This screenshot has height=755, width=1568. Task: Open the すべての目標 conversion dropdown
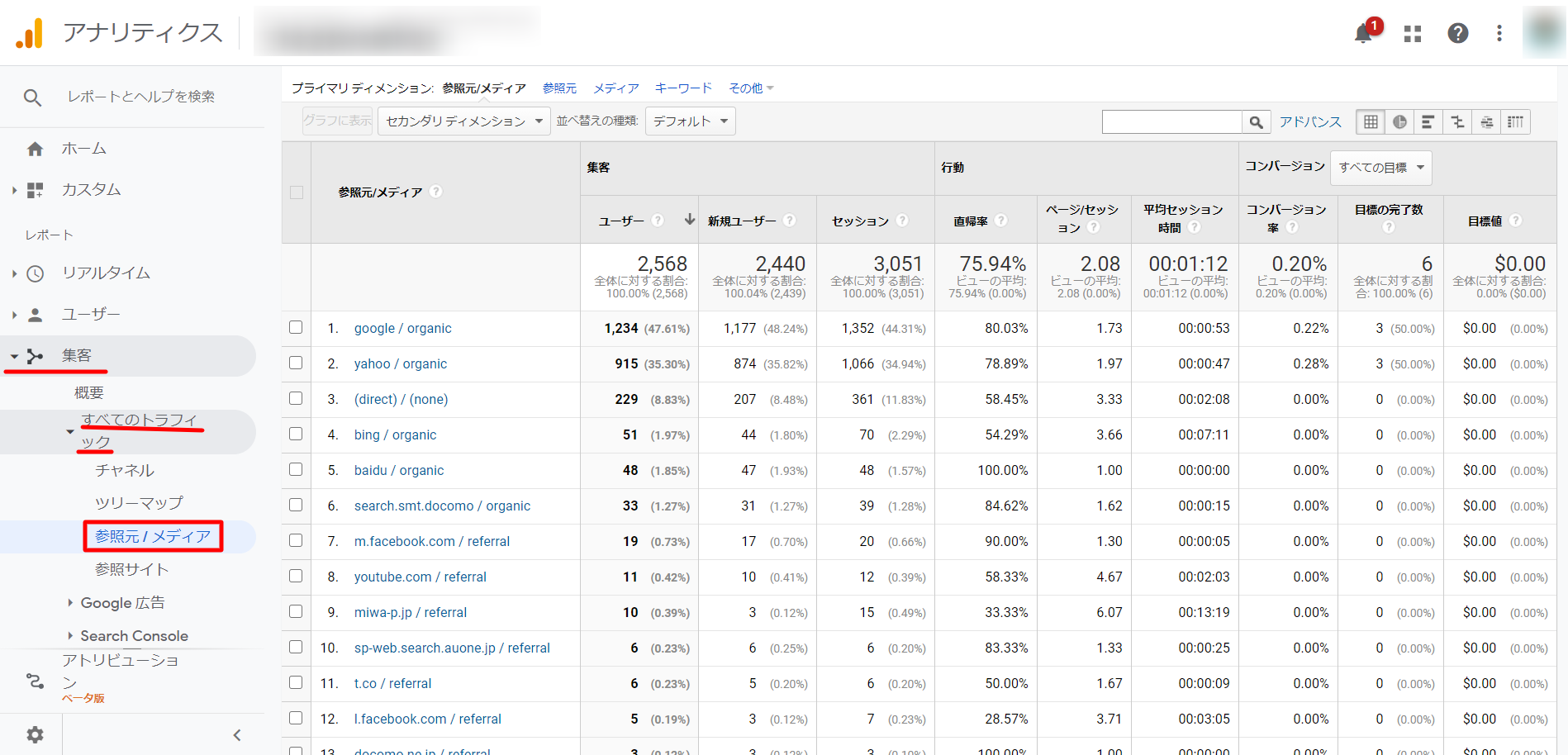[1380, 168]
